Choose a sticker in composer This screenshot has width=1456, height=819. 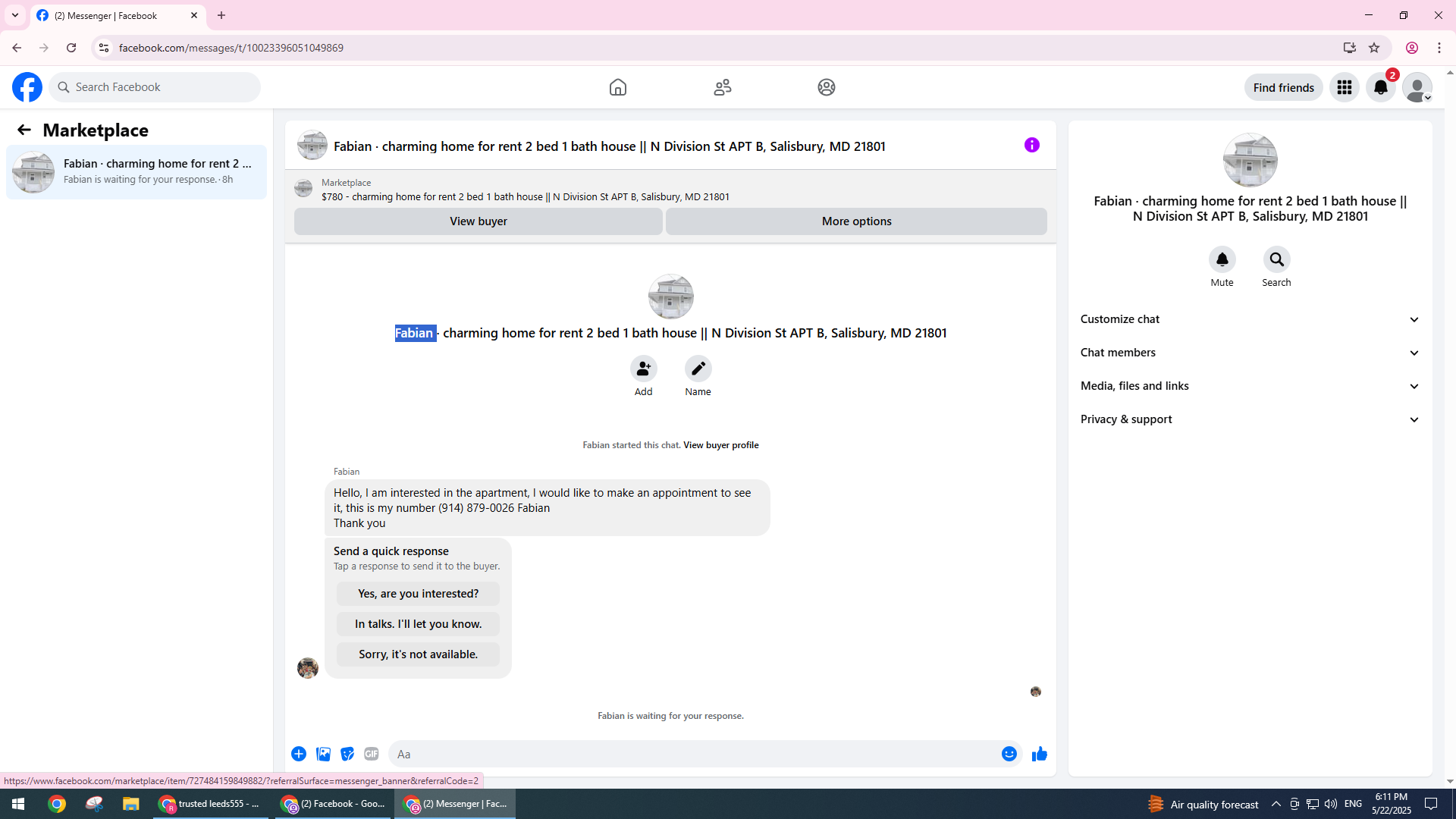pos(347,754)
